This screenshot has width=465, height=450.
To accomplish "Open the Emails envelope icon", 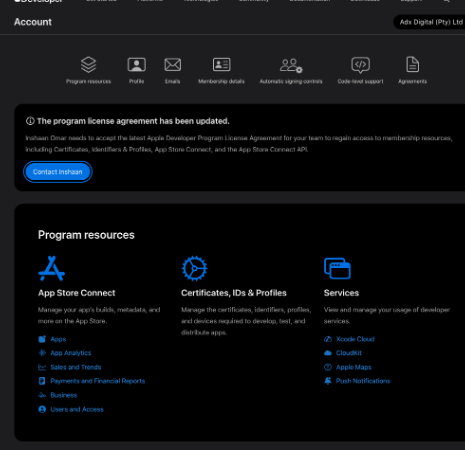I will (173, 65).
